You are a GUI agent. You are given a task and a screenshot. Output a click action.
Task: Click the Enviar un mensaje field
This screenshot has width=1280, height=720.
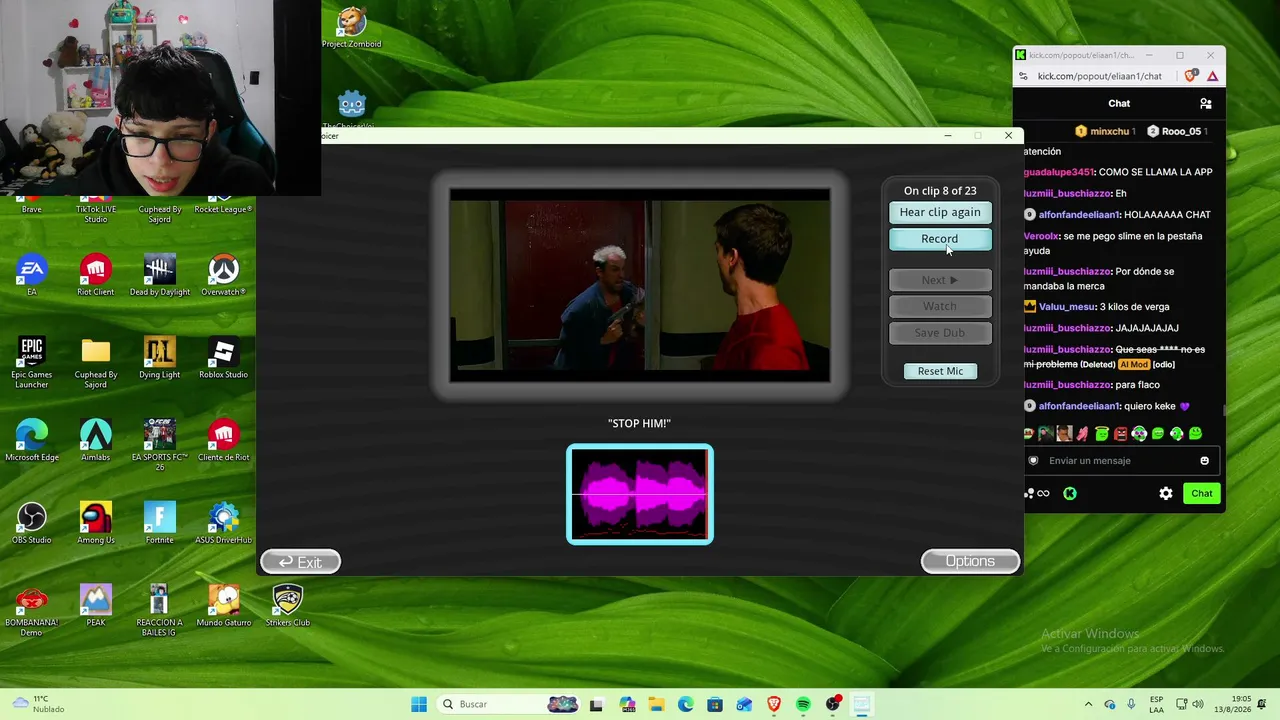coord(1118,461)
